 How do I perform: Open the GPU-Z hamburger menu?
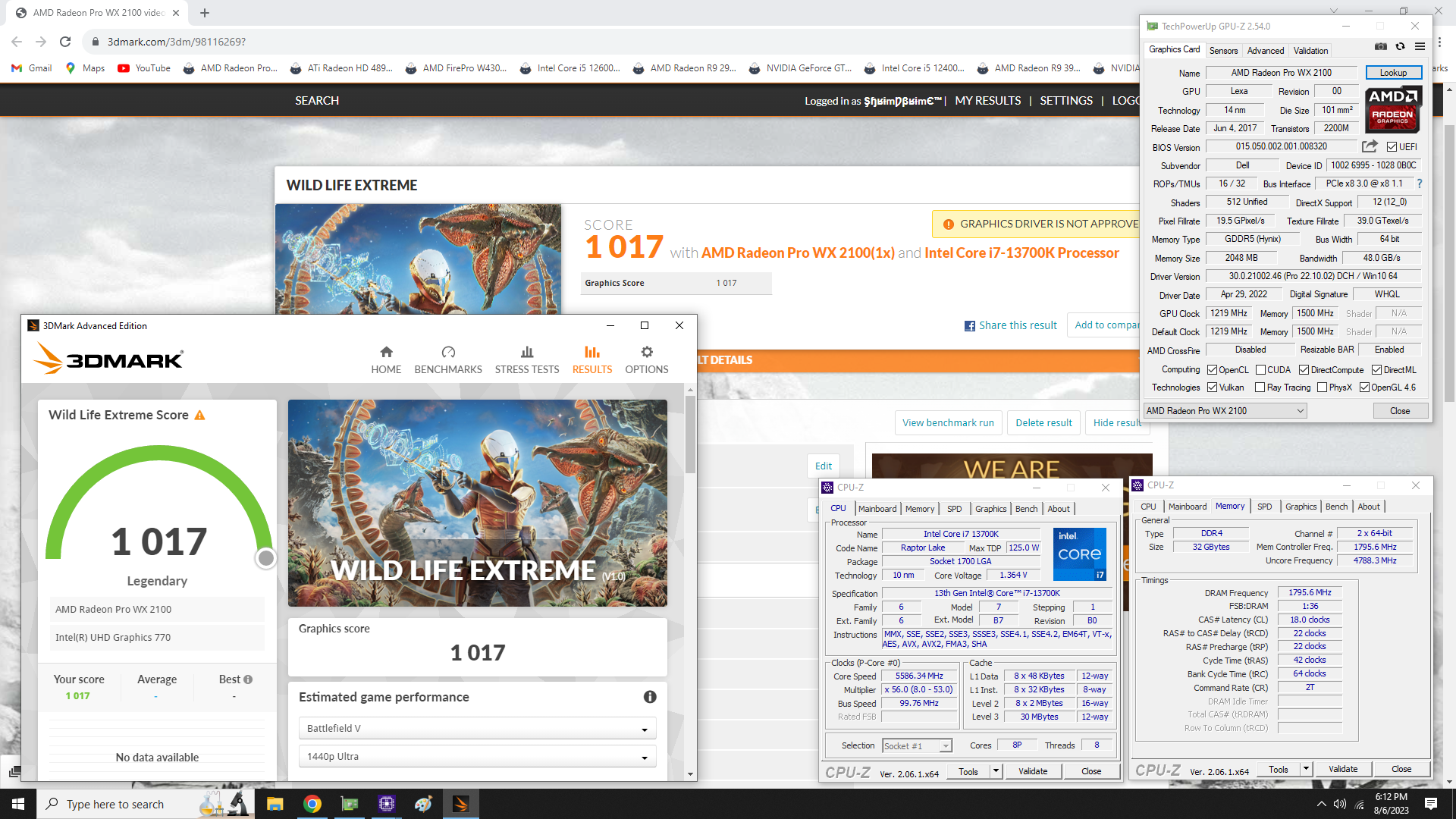pyautogui.click(x=1420, y=47)
